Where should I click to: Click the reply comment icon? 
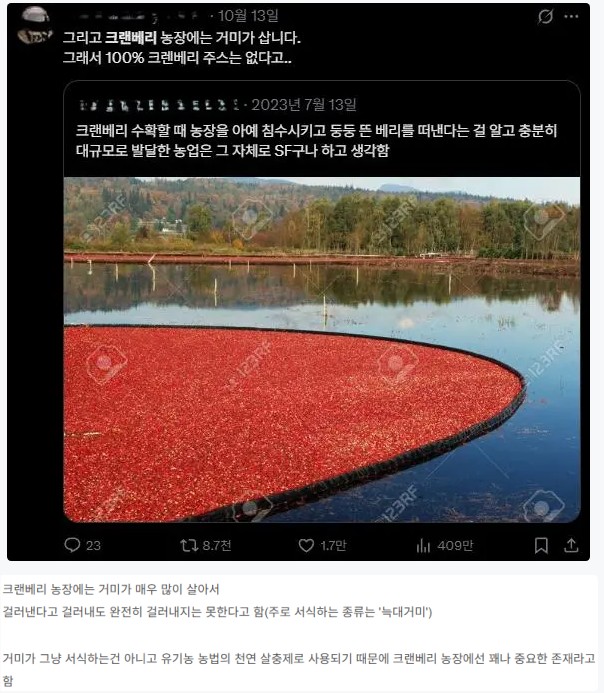tap(72, 545)
